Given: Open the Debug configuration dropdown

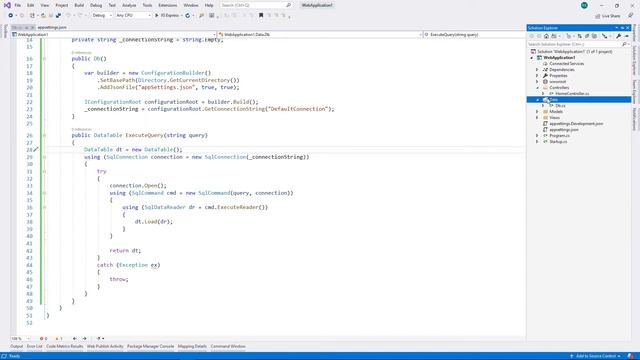Looking at the screenshot, I should pos(102,16).
